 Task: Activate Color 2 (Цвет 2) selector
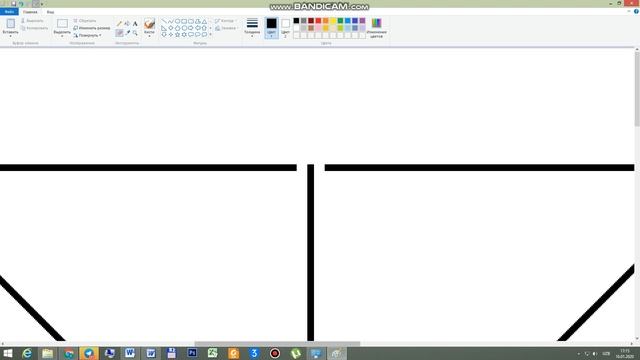285,28
